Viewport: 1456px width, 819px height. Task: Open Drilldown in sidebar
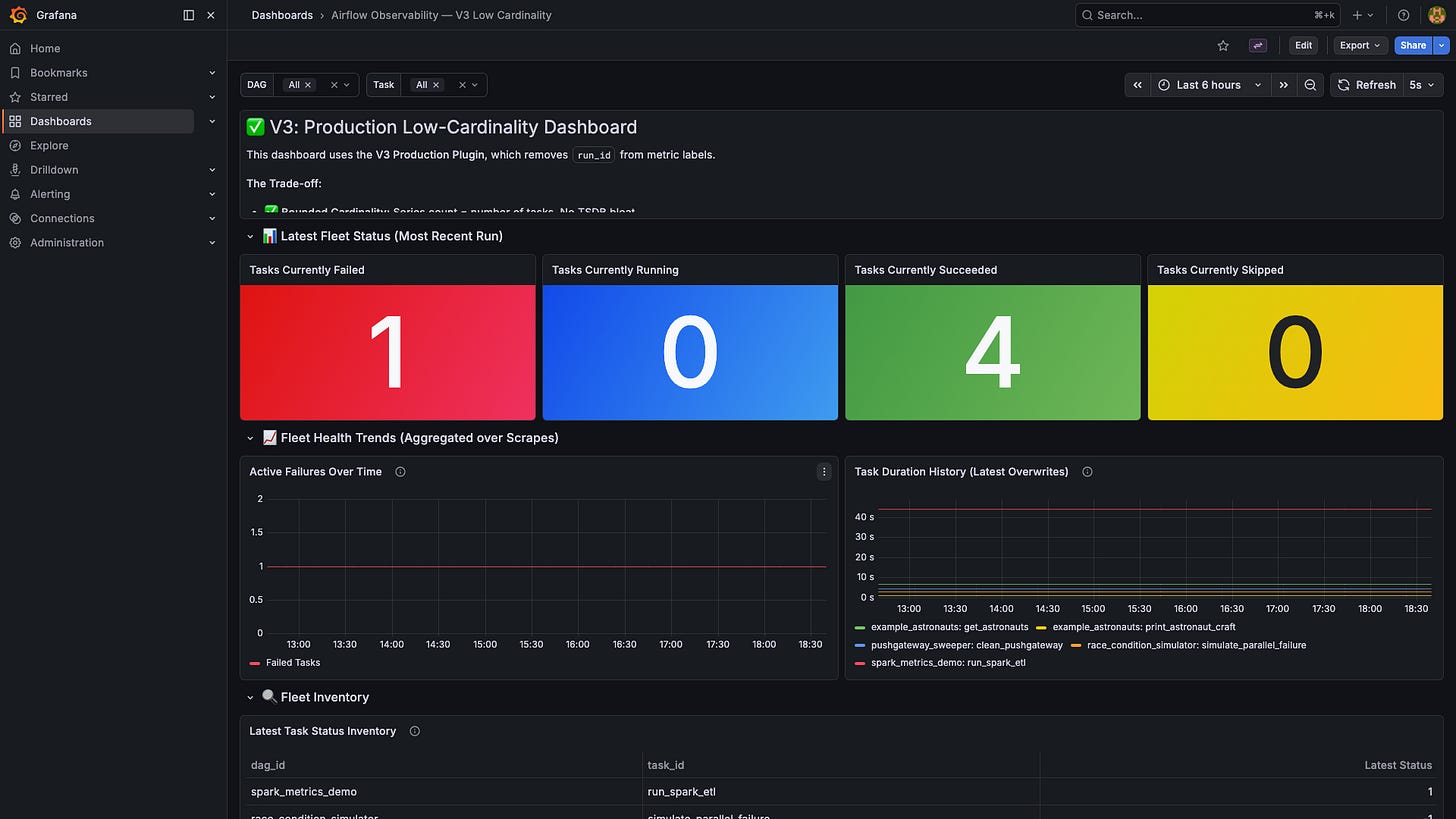[54, 170]
